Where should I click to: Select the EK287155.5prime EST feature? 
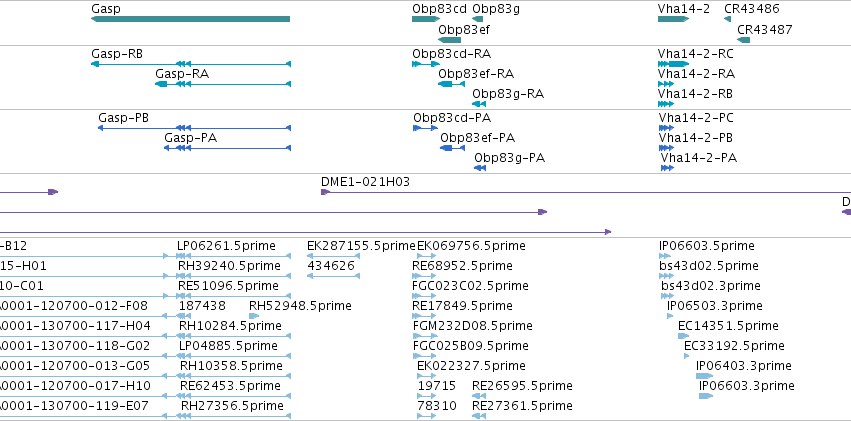point(334,256)
